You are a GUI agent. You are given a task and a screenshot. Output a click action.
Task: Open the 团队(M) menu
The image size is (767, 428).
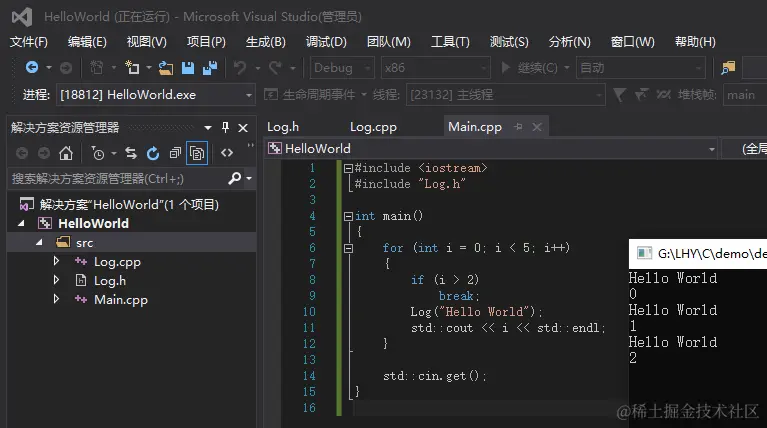[388, 42]
